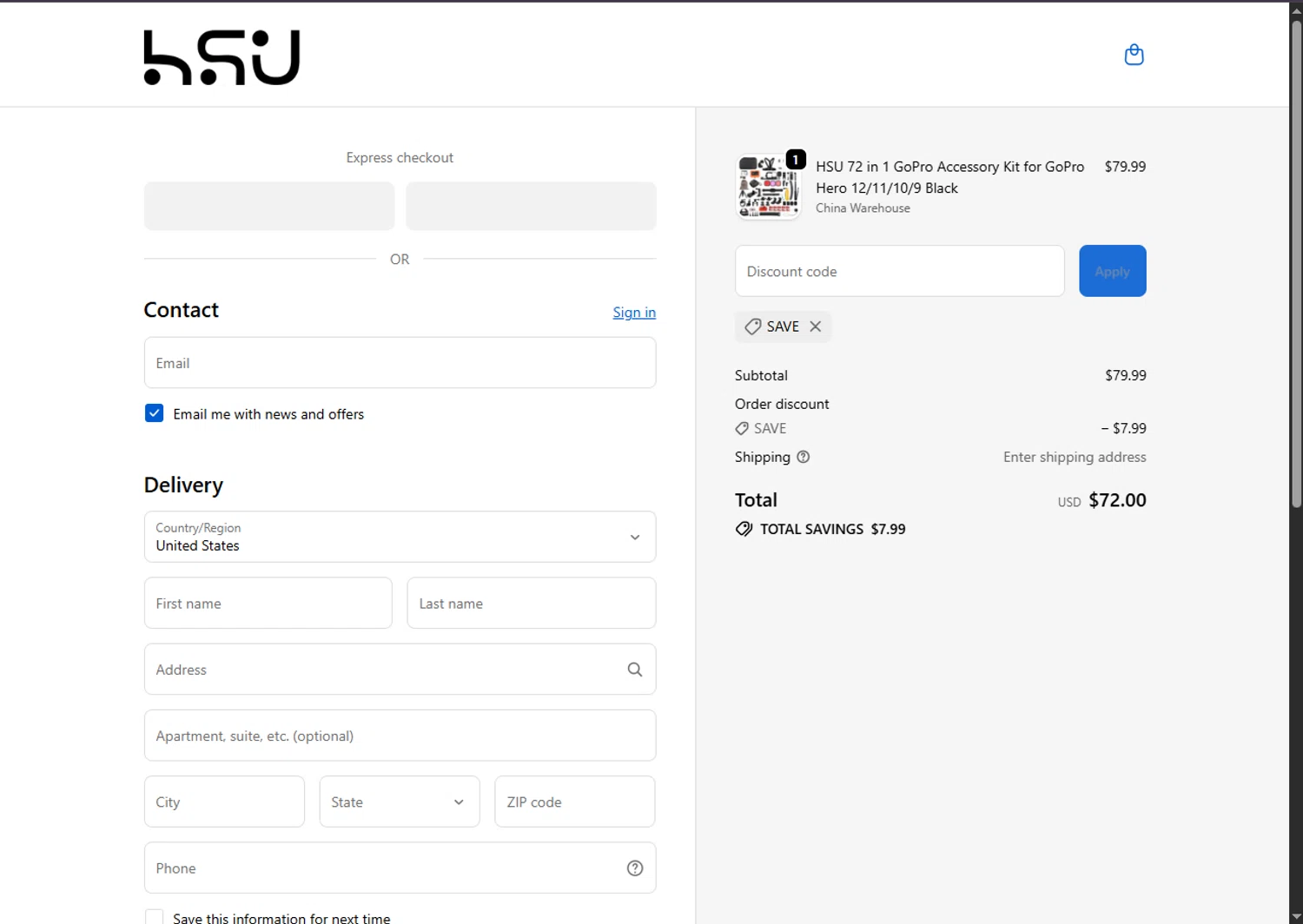Click the Discount code field
The height and width of the screenshot is (924, 1303).
pos(900,271)
